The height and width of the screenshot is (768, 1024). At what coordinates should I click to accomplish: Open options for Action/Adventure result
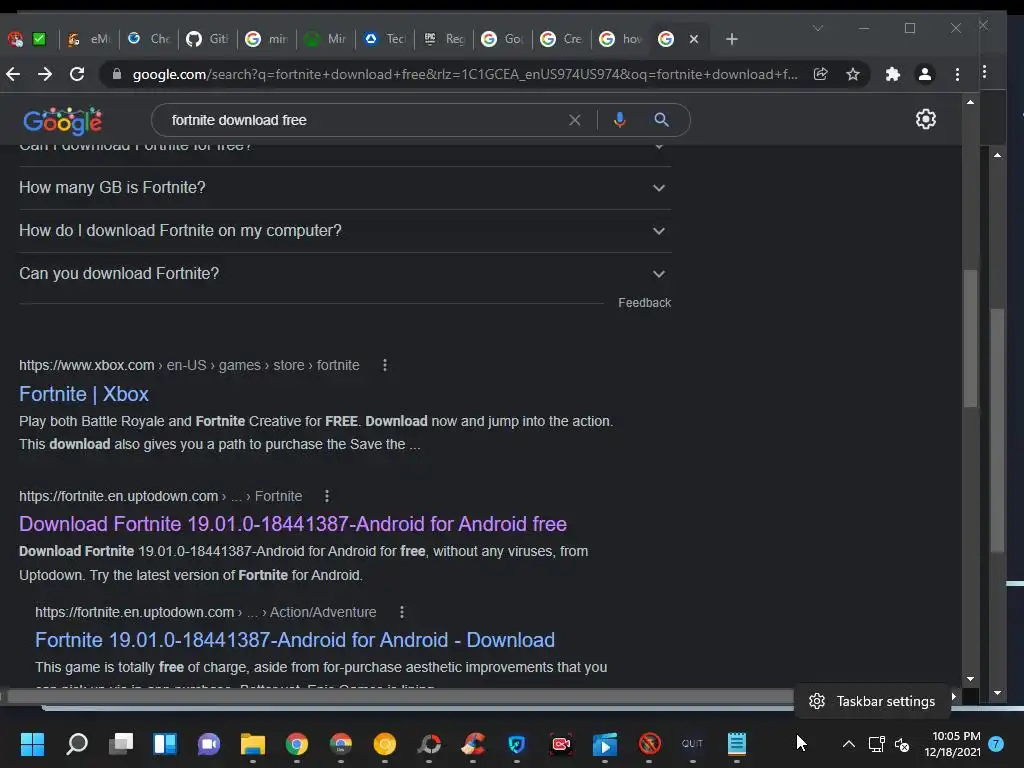coord(402,612)
